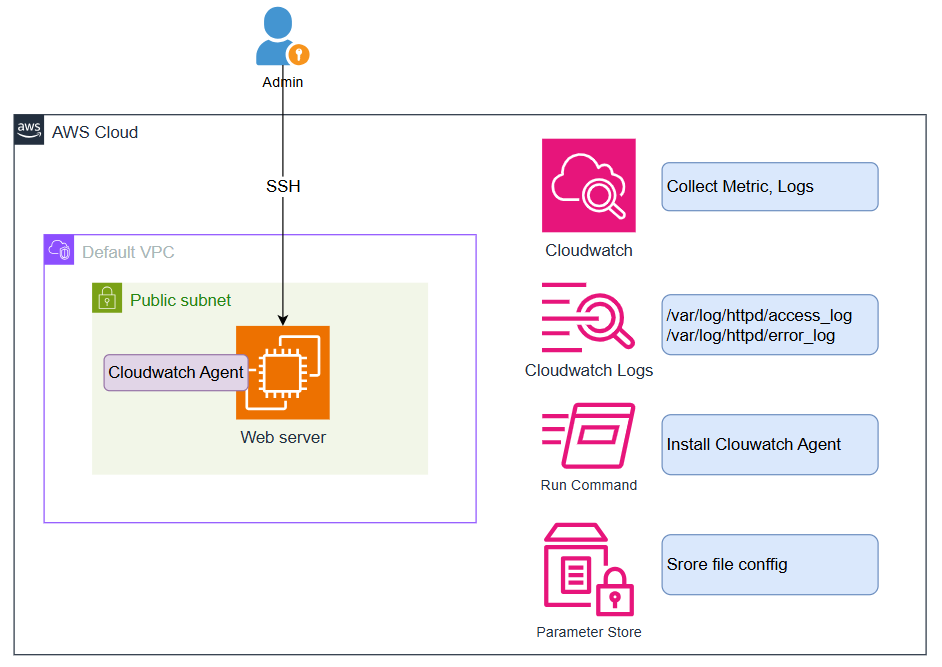Select the pink Cloudwatch service icon

588,185
